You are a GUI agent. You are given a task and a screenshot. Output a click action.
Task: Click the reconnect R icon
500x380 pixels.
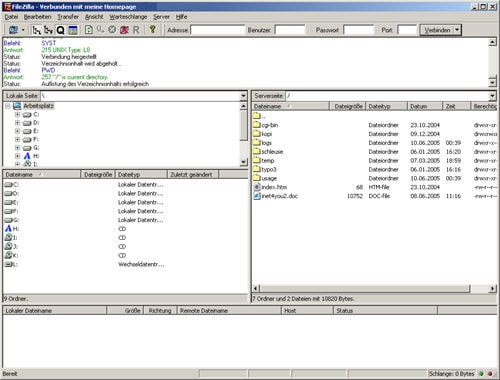[136, 30]
